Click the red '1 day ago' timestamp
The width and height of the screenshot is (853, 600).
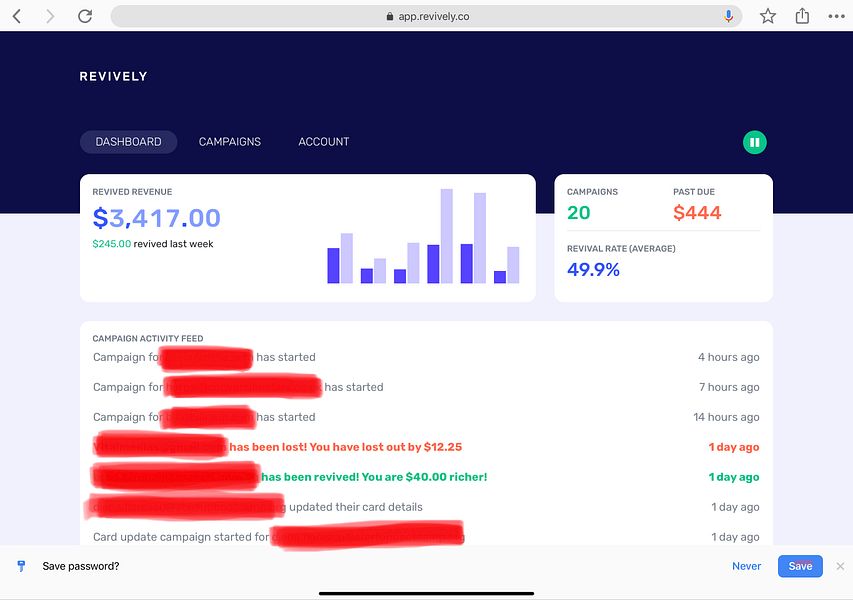coord(734,447)
